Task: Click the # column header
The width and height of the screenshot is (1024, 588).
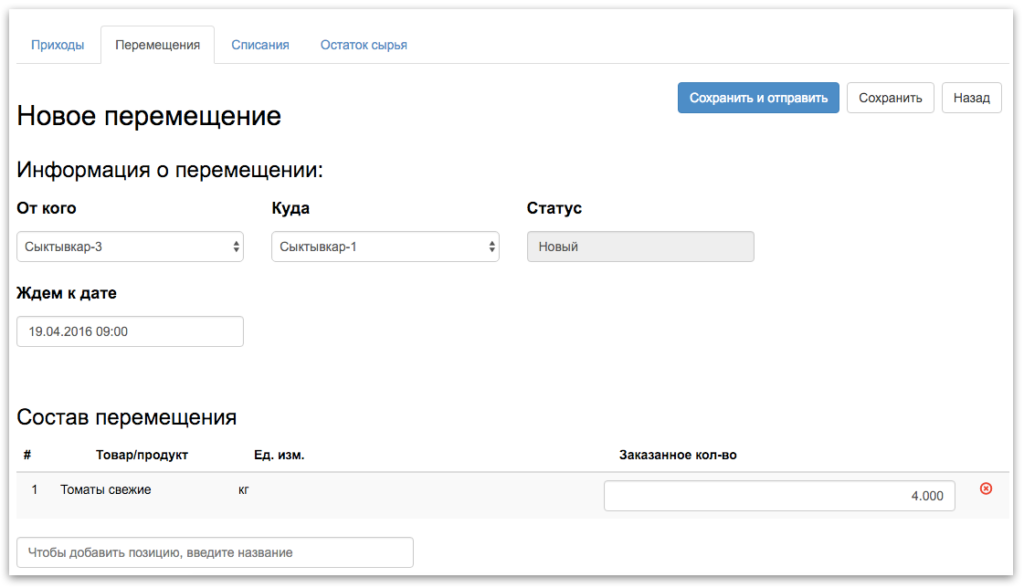Action: point(27,455)
